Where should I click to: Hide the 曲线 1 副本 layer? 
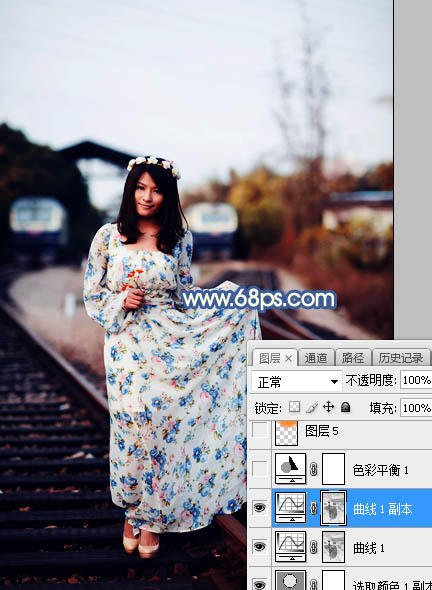coord(260,508)
